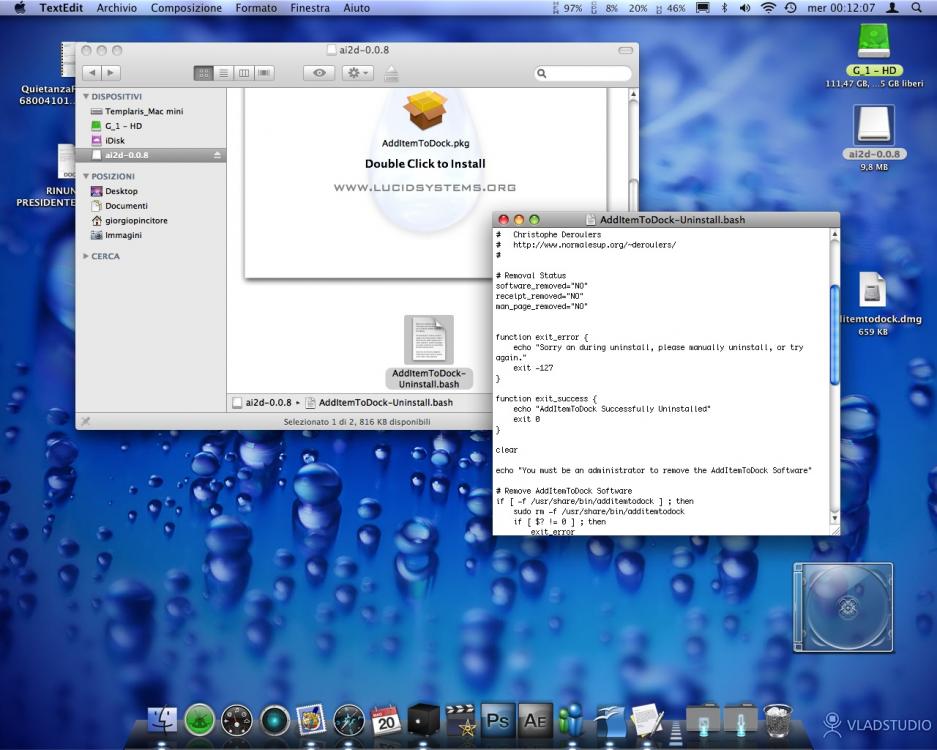Click the Quick Look eye button
The image size is (937, 750).
tap(319, 73)
